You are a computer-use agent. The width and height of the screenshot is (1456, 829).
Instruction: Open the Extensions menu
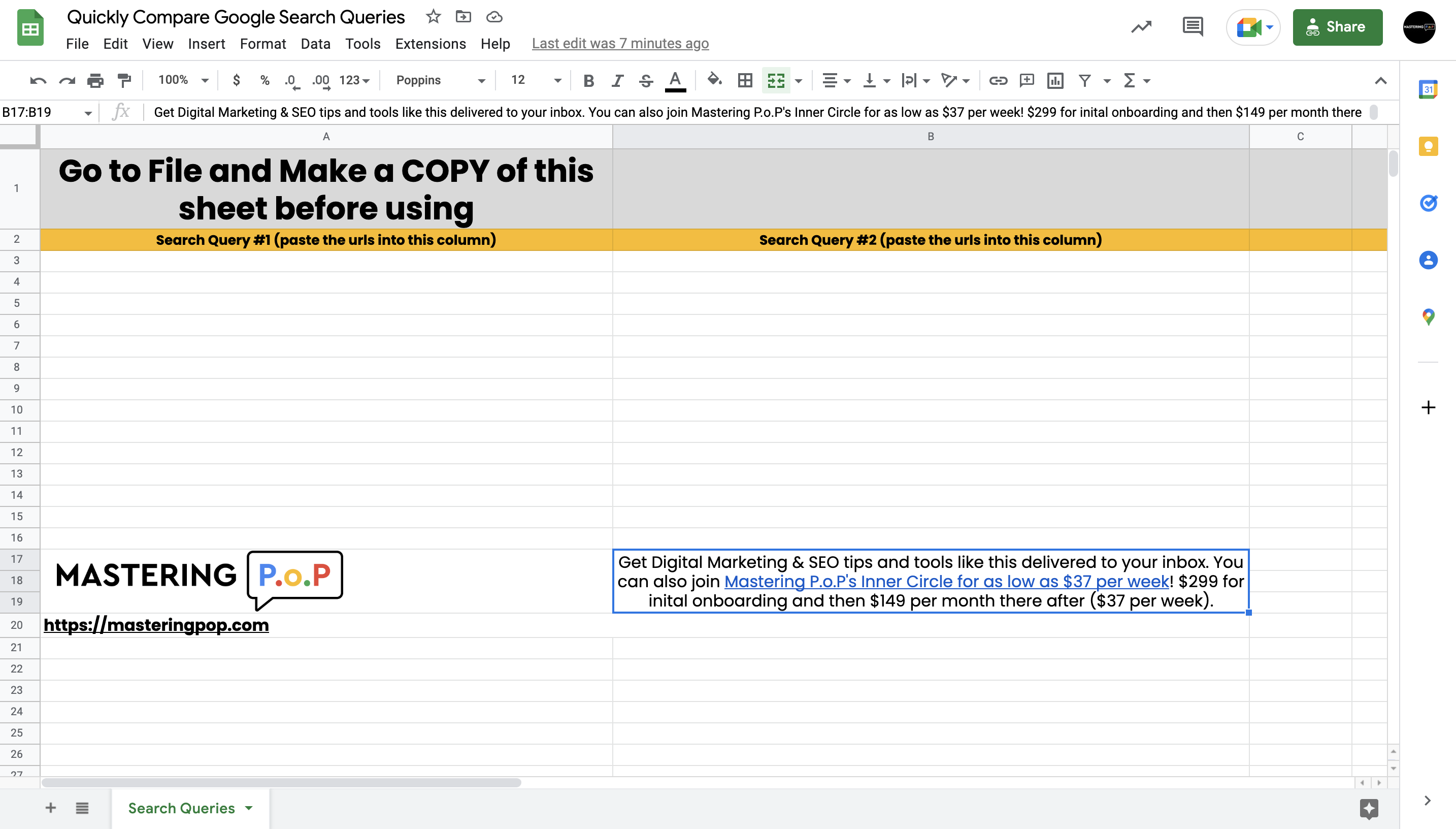tap(430, 44)
